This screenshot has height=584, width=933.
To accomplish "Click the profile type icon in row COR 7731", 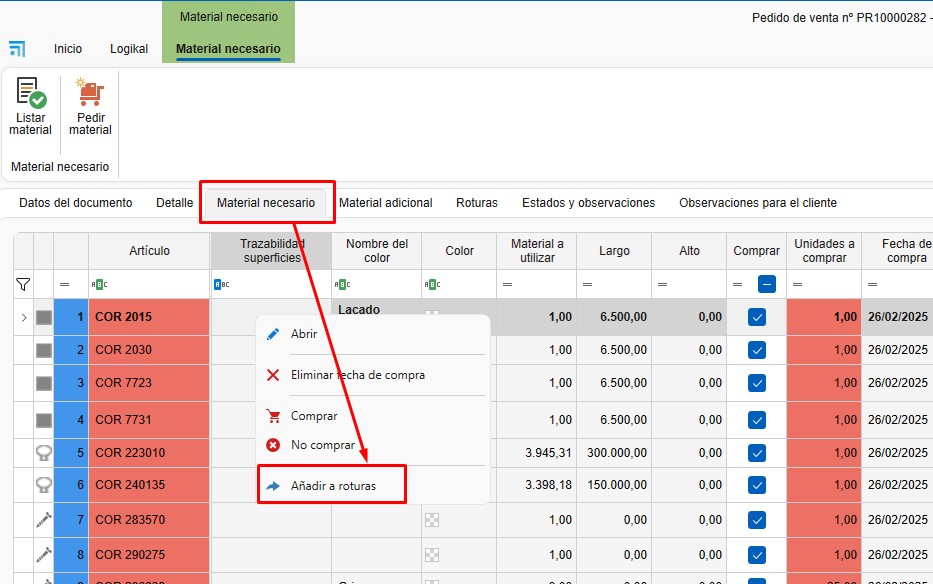I will point(44,420).
